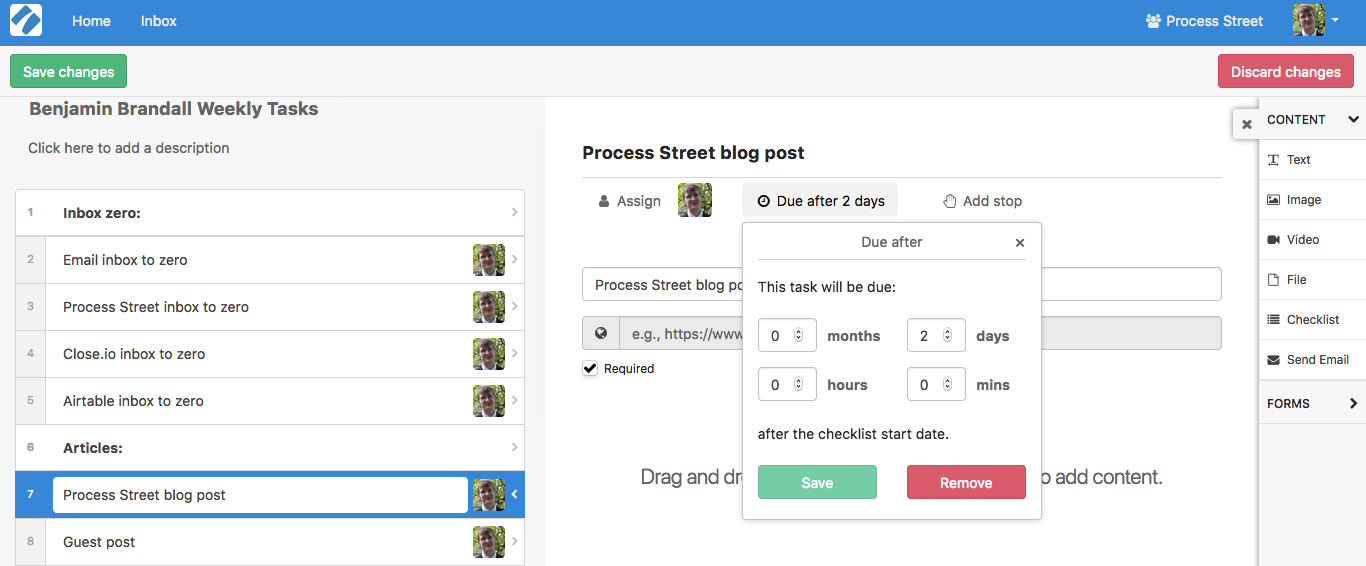The width and height of the screenshot is (1366, 566).
Task: Click the Discard changes button
Action: pos(1285,71)
